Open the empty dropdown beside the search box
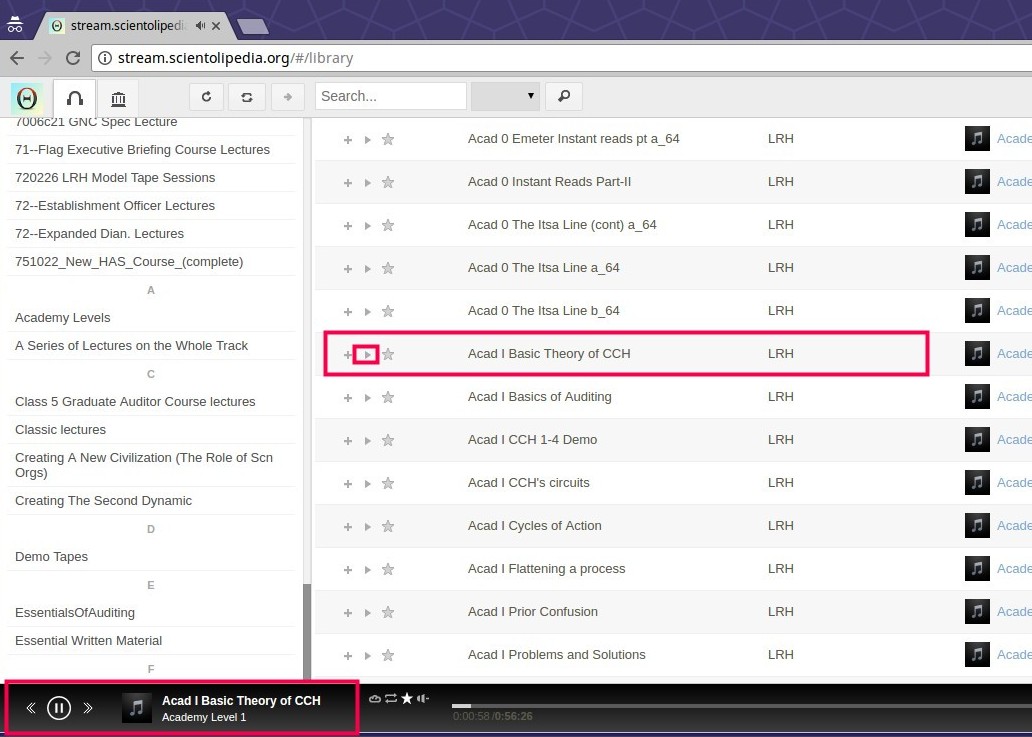1032x737 pixels. pos(505,95)
